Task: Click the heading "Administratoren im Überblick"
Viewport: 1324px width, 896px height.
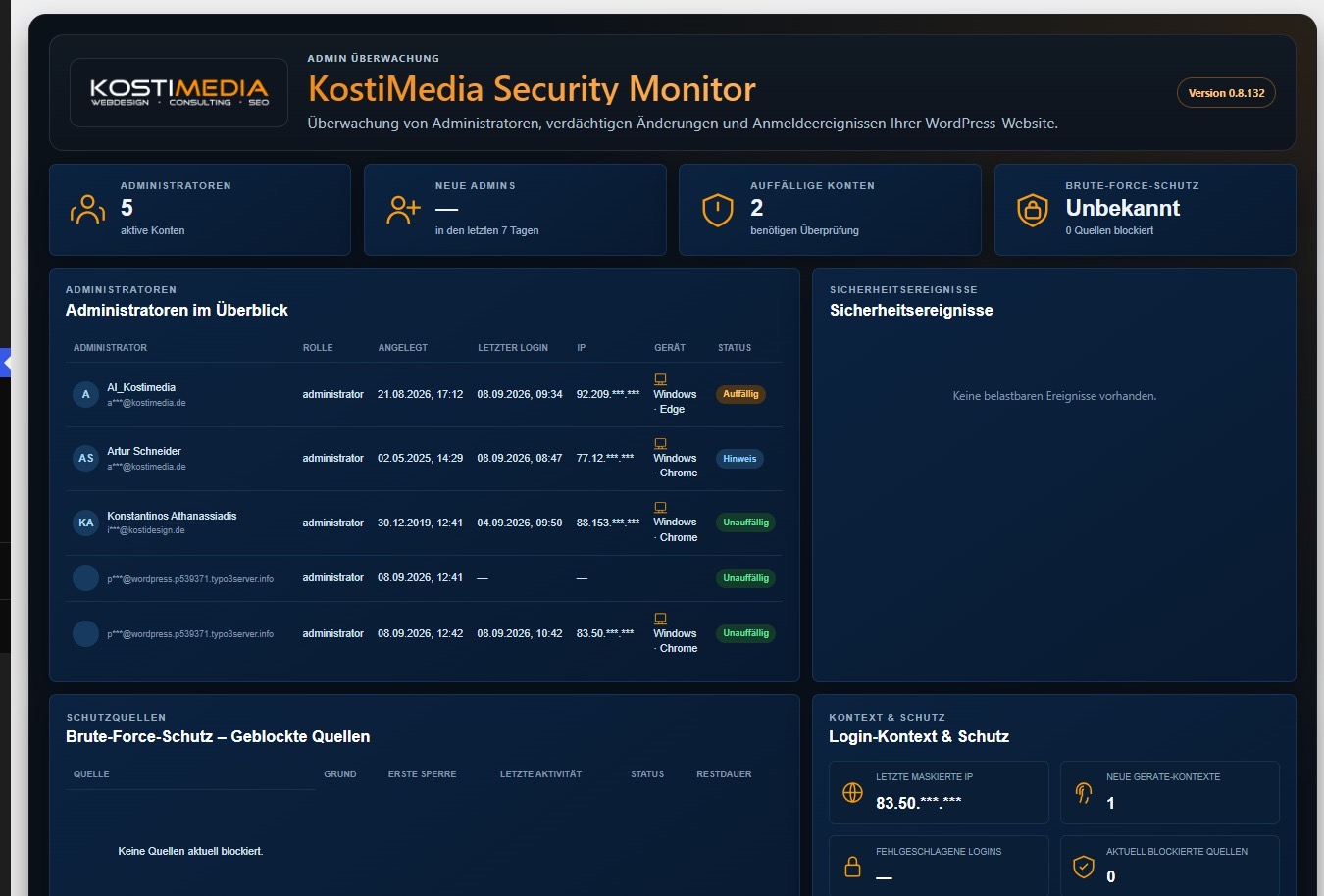Action: 177,310
